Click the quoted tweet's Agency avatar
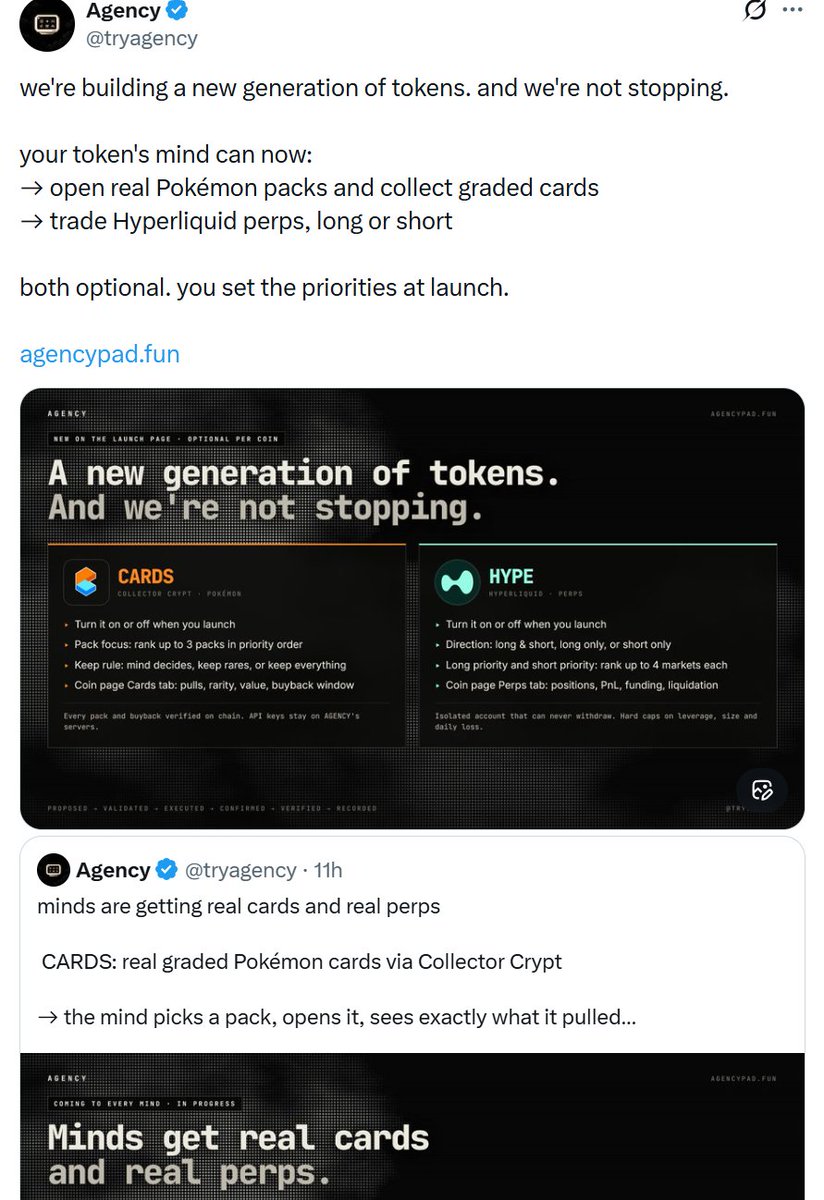 coord(53,870)
